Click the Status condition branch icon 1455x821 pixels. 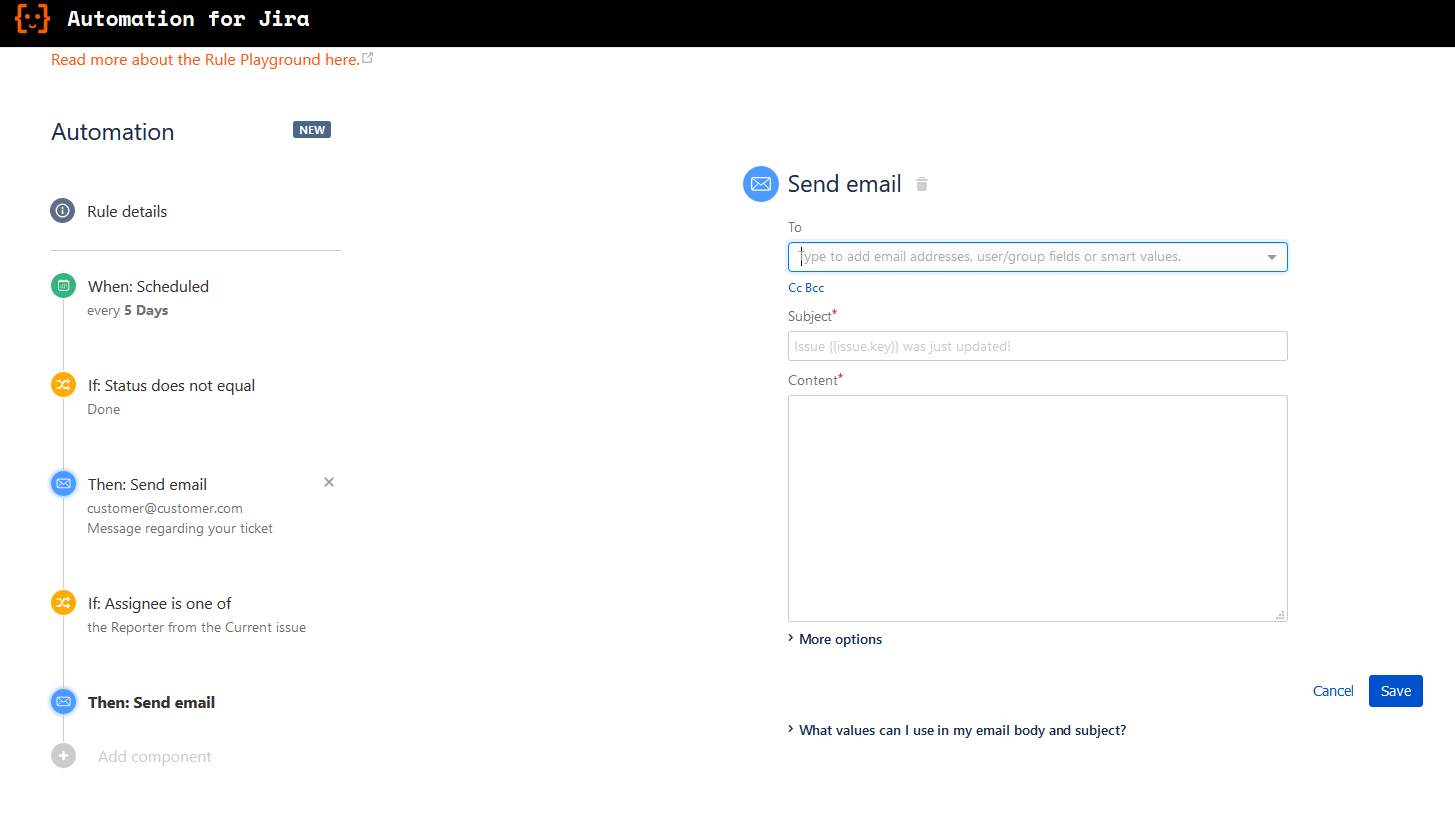pyautogui.click(x=63, y=384)
